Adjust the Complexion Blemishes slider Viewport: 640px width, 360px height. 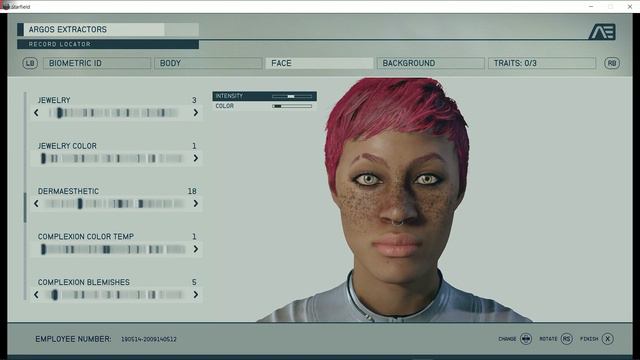[x=116, y=295]
